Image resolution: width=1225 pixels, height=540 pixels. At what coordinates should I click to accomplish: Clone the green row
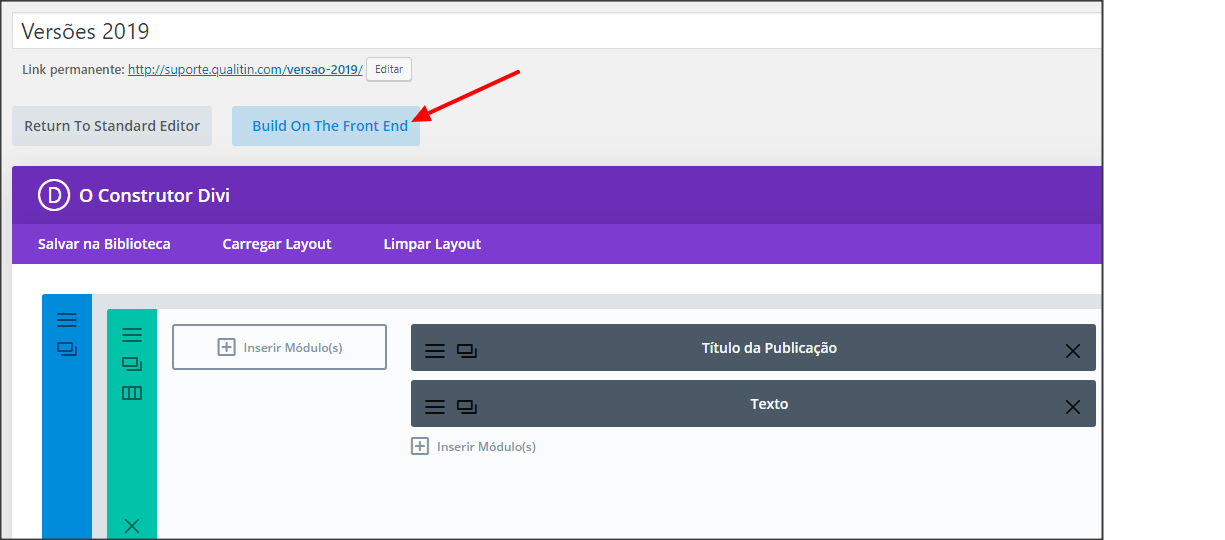(x=132, y=364)
